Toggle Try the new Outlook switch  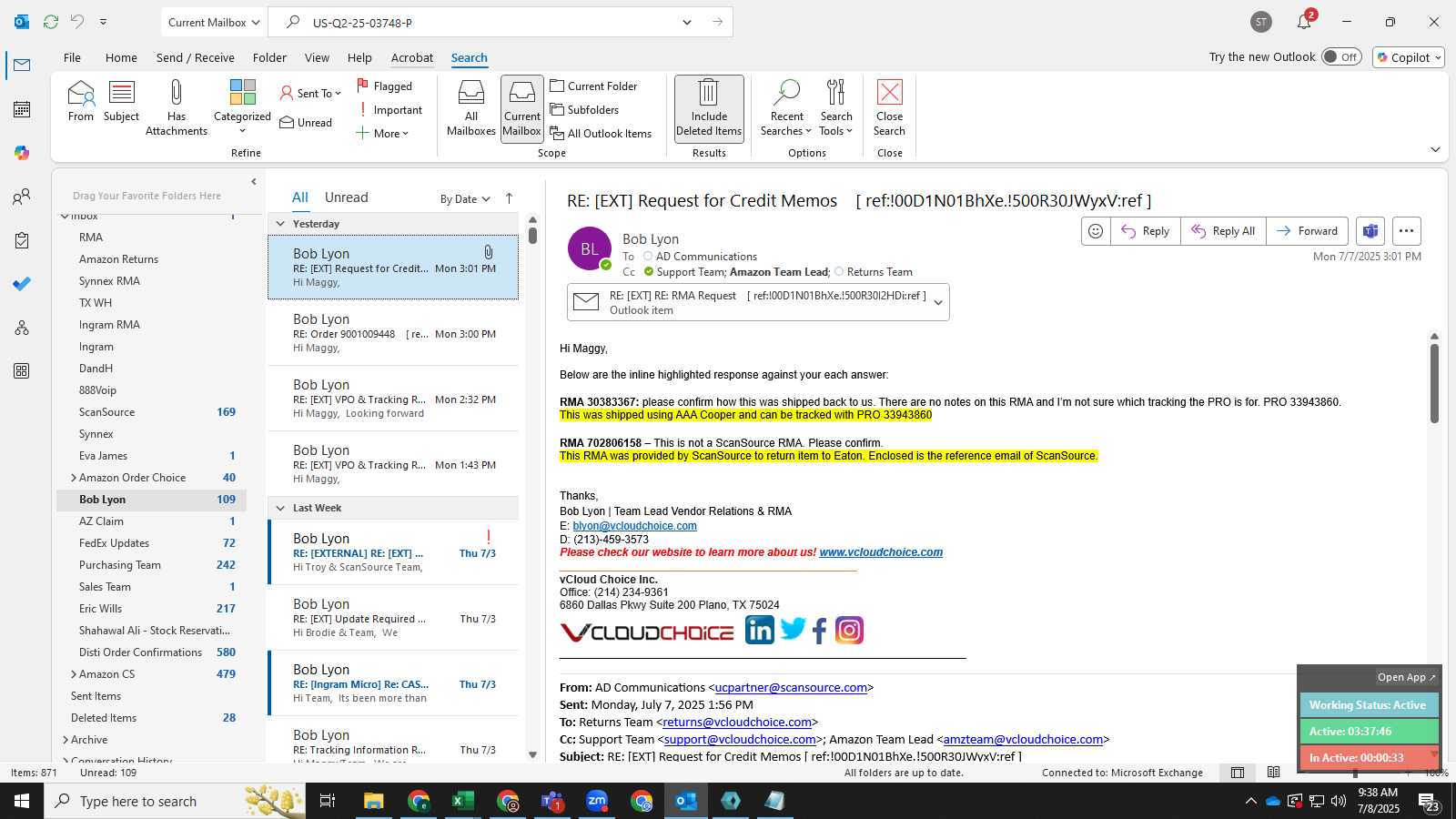tap(1341, 56)
